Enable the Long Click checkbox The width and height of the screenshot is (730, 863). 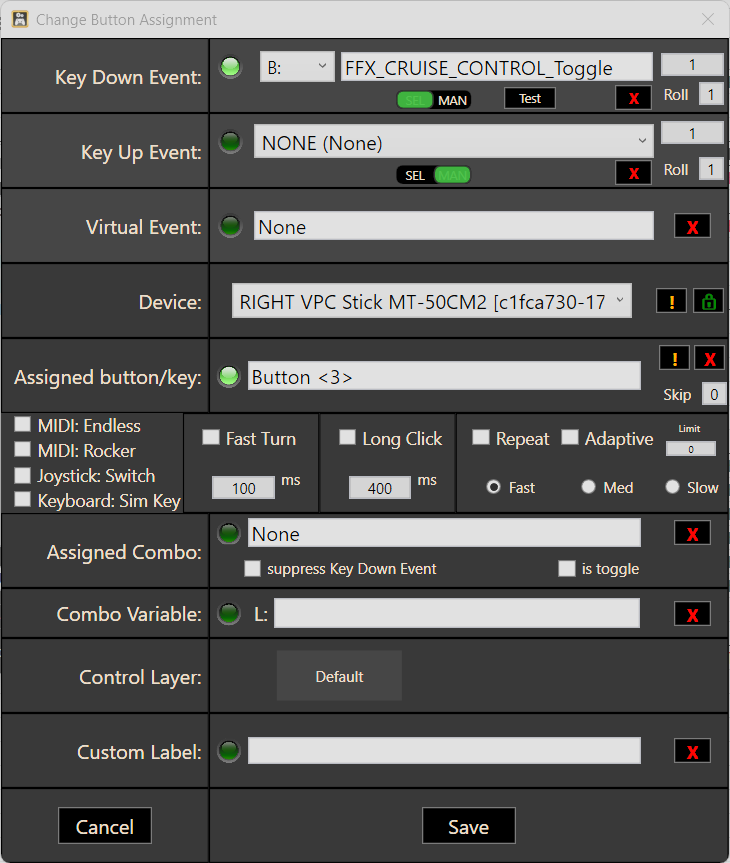pyautogui.click(x=347, y=438)
